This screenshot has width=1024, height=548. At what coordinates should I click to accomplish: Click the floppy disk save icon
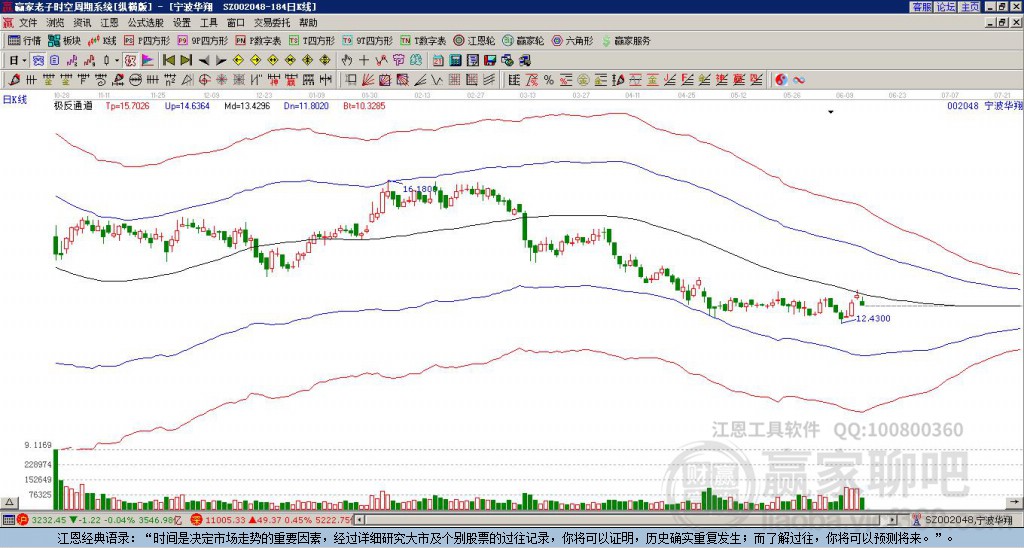[490, 61]
